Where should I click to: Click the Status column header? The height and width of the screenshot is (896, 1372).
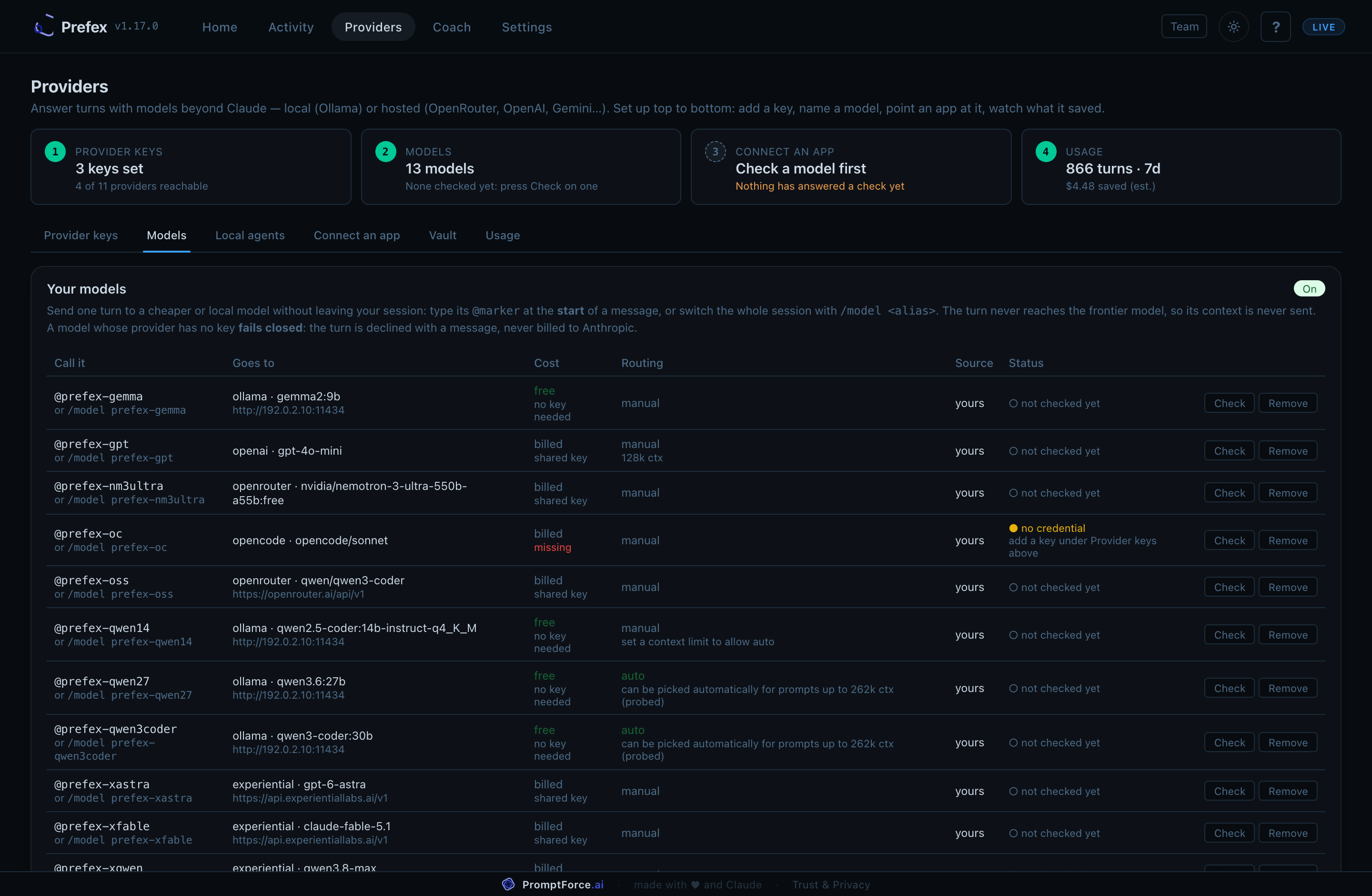(x=1026, y=363)
